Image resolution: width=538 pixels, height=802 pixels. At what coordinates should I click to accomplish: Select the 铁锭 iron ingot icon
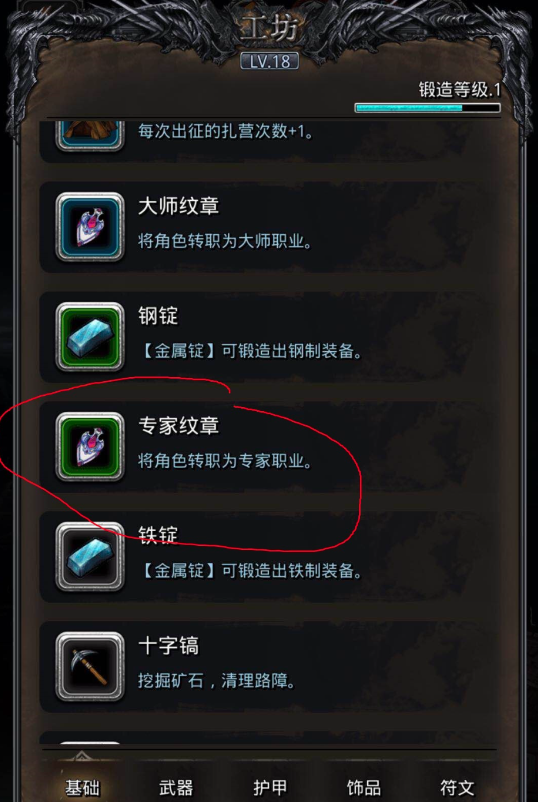90,557
